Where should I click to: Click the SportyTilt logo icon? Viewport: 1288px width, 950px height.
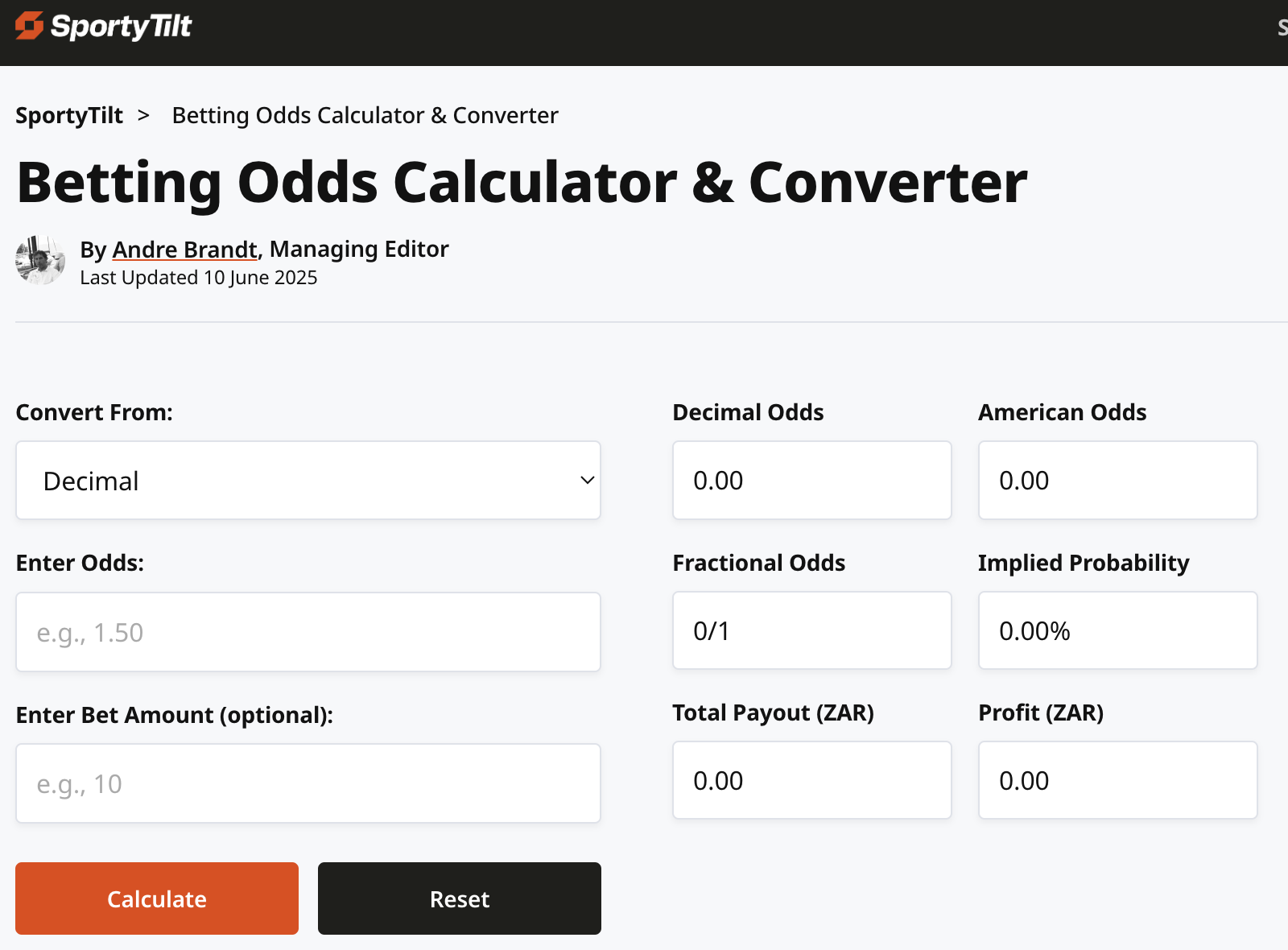click(29, 26)
